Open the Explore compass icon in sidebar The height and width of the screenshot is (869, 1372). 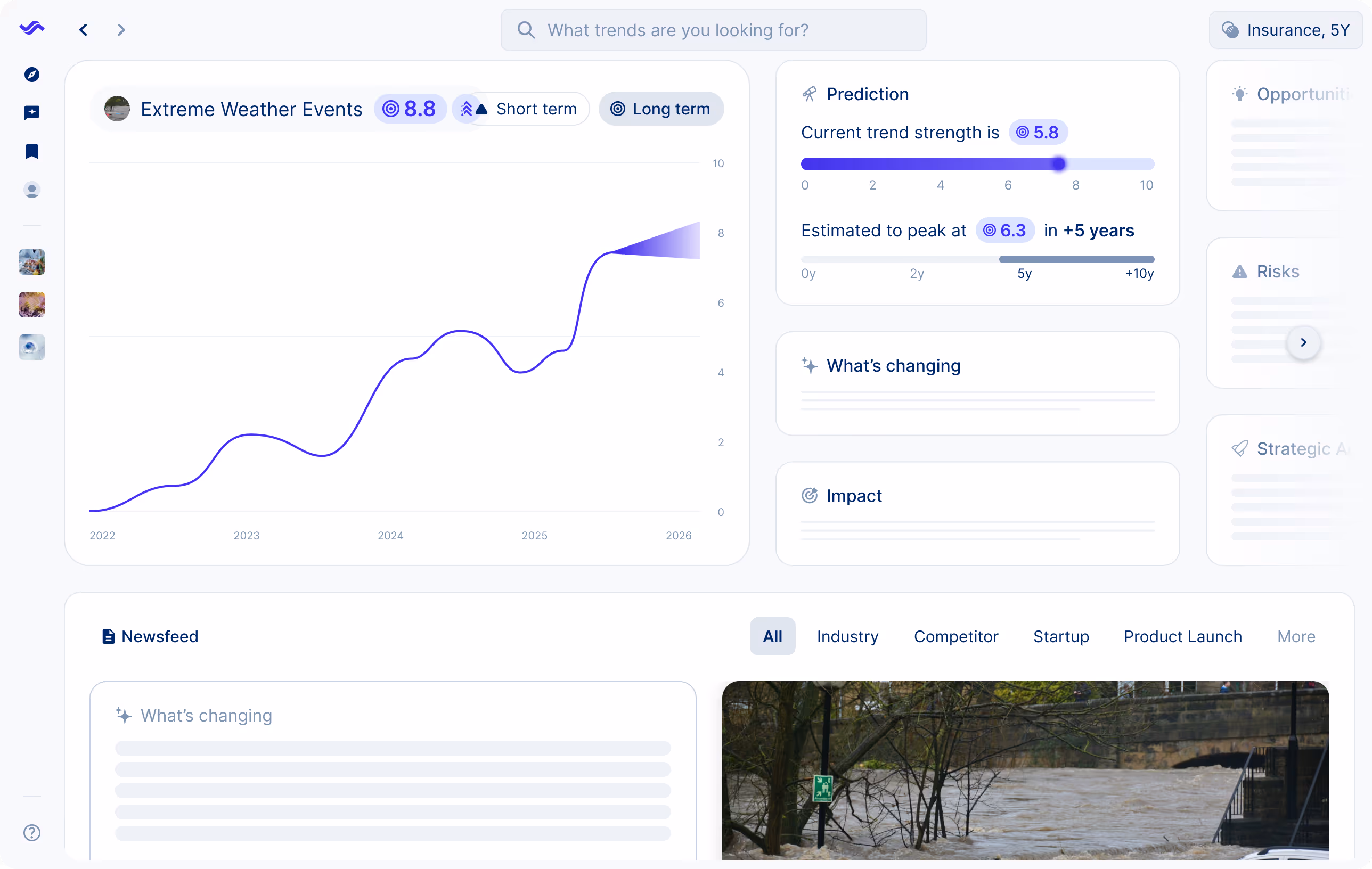point(32,74)
